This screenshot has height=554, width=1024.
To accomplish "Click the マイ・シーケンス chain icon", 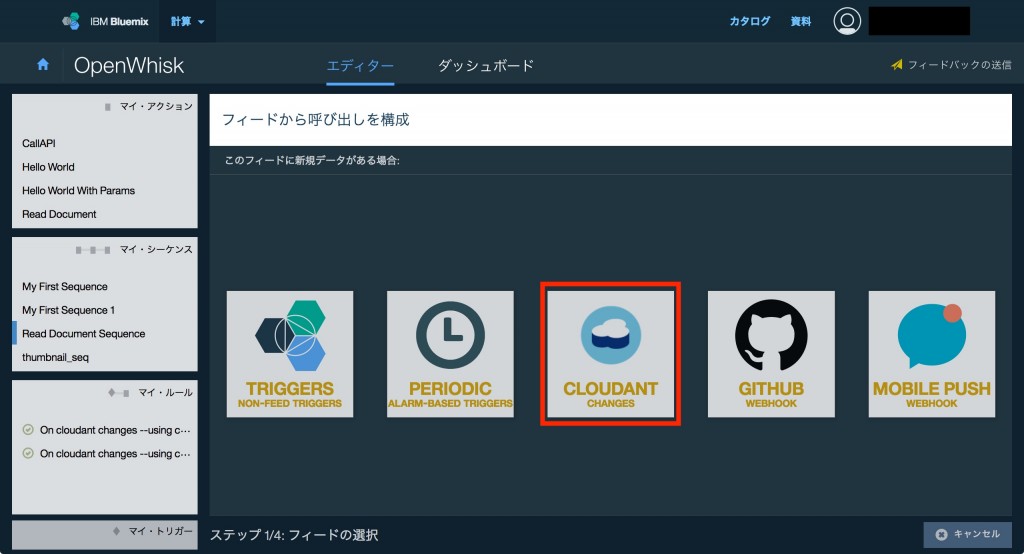I will pyautogui.click(x=93, y=250).
